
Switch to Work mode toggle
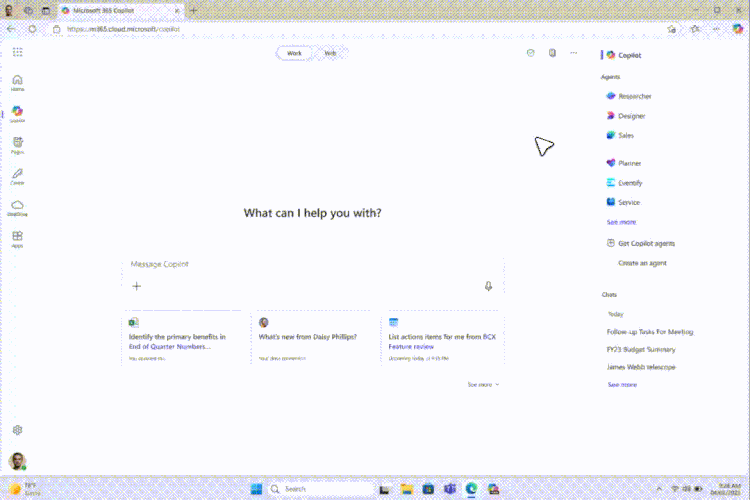point(294,53)
